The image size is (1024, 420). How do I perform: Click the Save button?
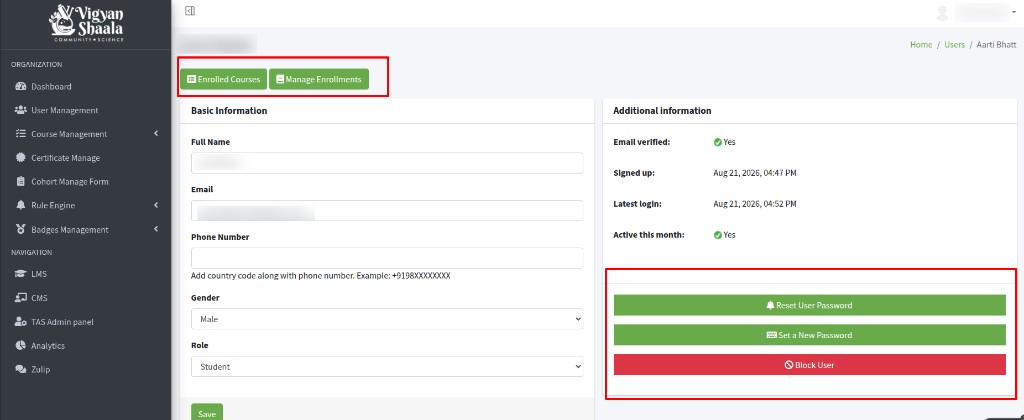(207, 413)
